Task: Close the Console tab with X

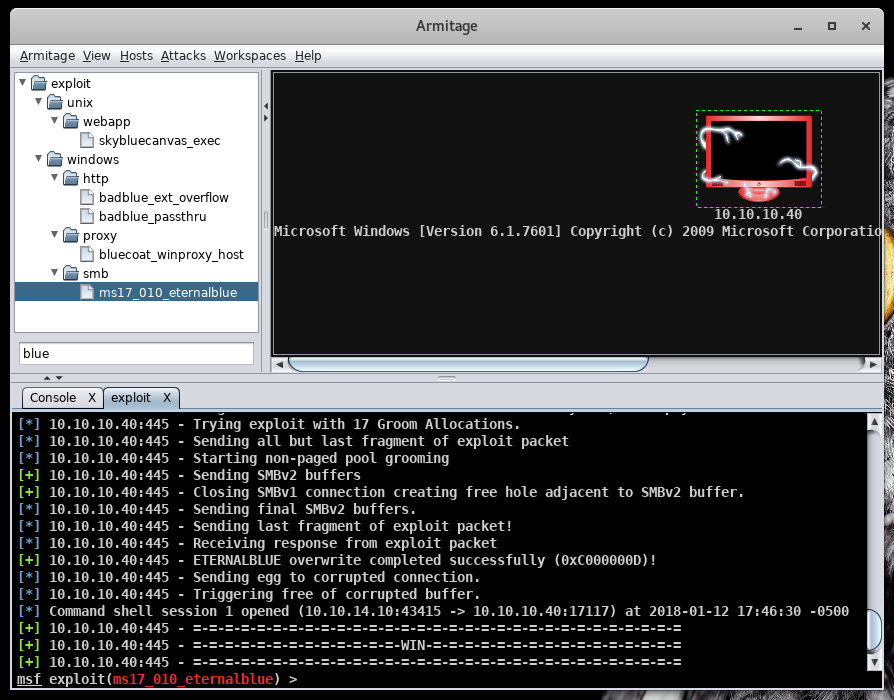Action: tap(92, 398)
